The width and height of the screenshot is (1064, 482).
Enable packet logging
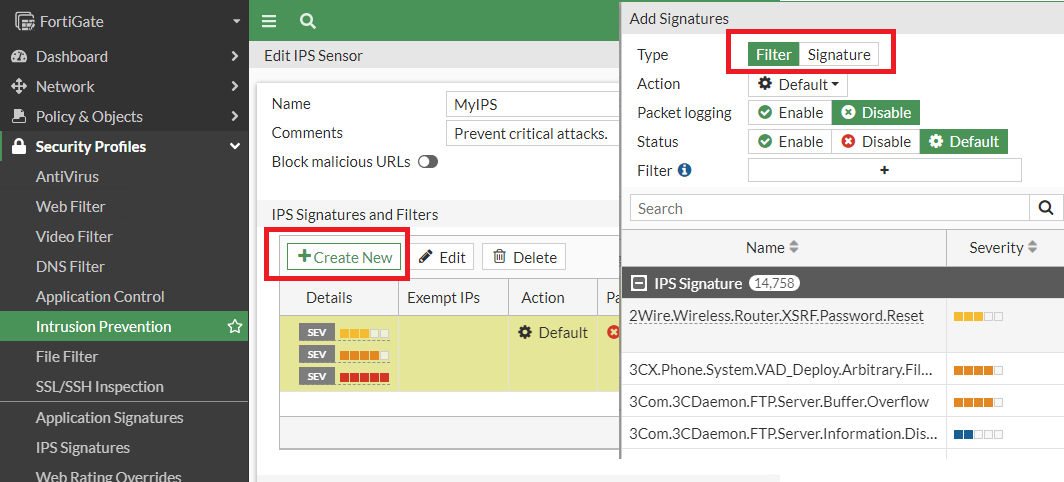pos(791,113)
